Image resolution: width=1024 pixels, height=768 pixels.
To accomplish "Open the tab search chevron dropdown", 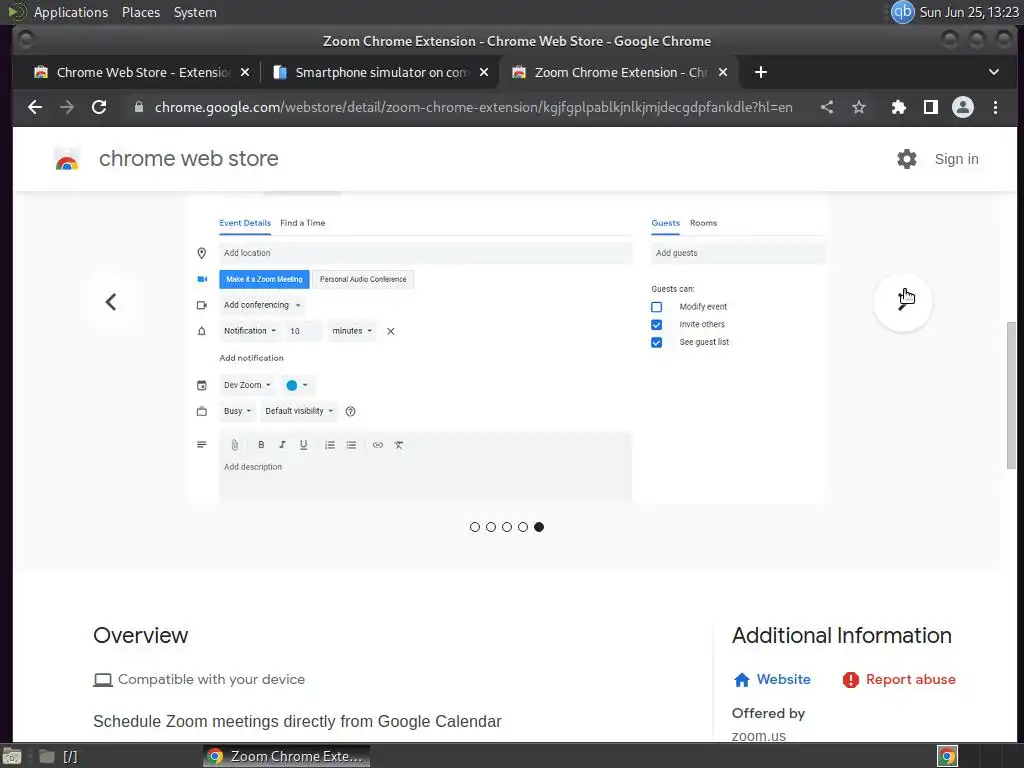I will [993, 72].
